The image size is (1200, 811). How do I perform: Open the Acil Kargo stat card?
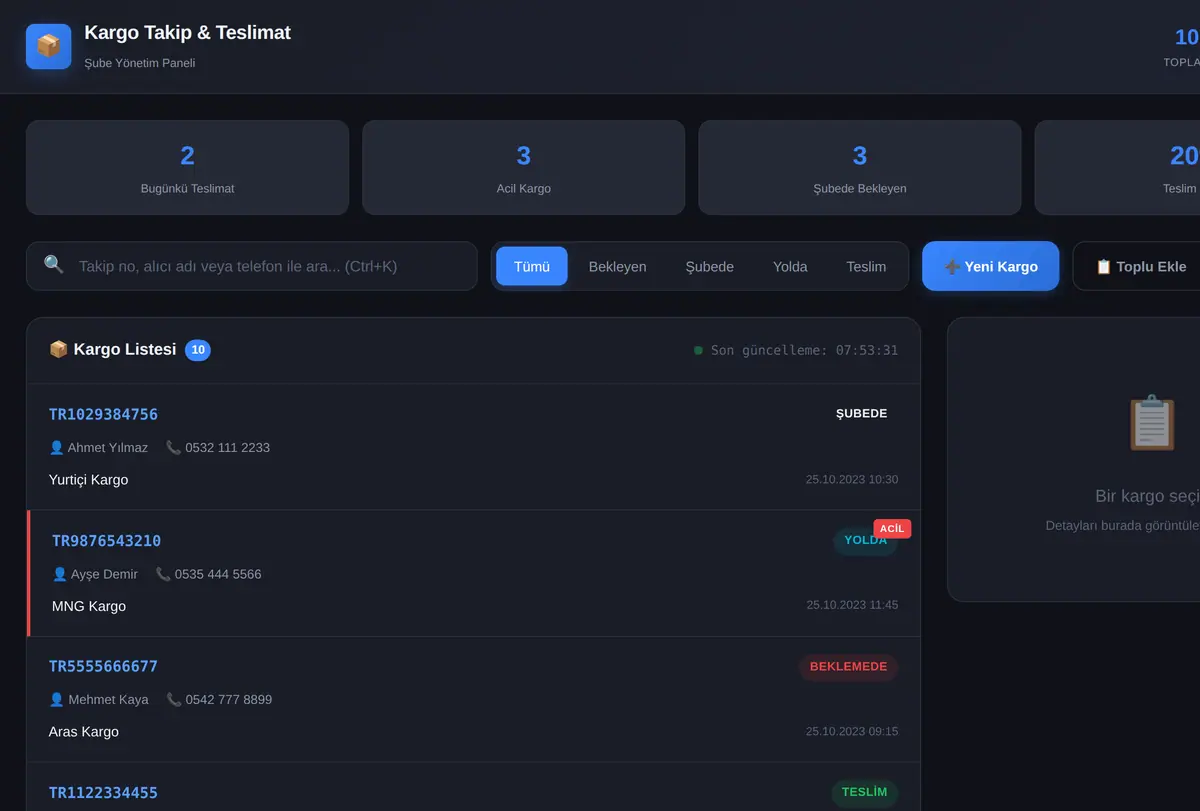tap(523, 168)
